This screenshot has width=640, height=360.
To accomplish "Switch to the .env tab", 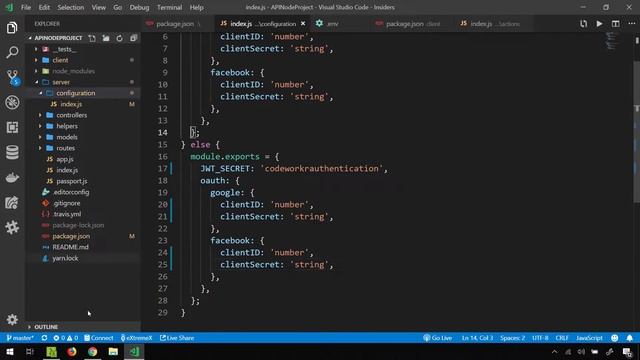I will tap(333, 24).
